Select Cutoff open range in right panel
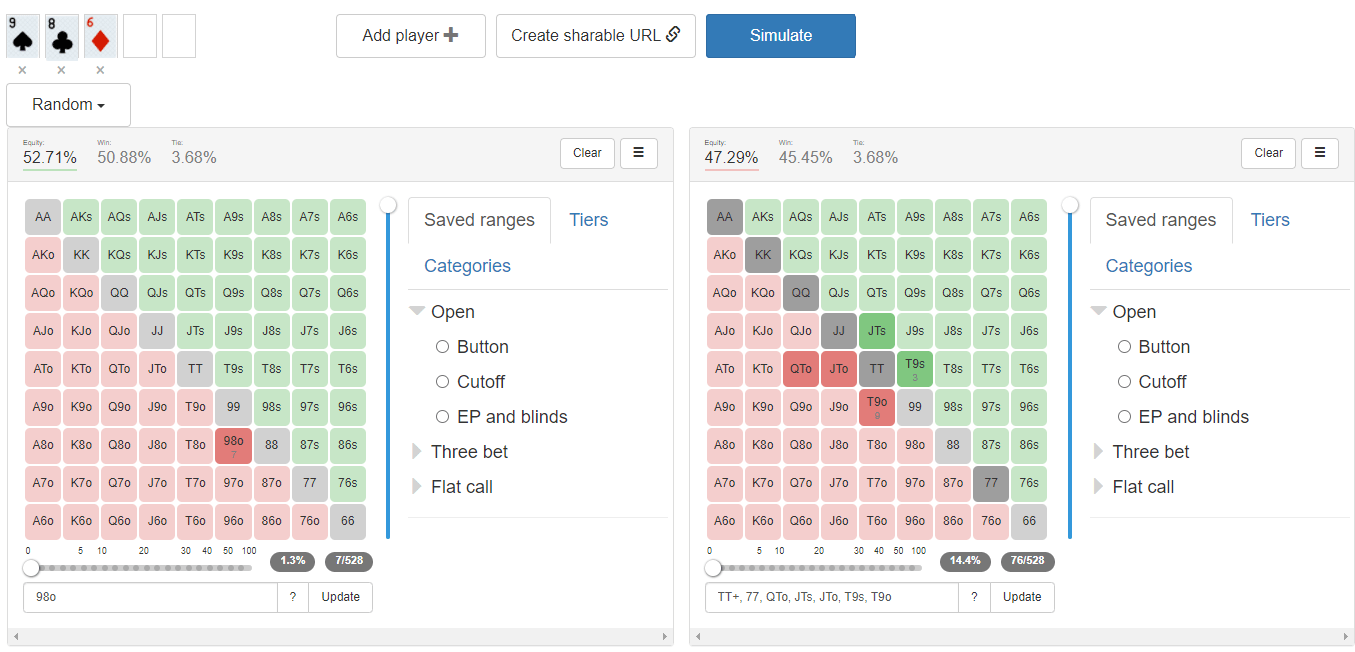Image resolution: width=1355 pixels, height=652 pixels. coord(1125,382)
